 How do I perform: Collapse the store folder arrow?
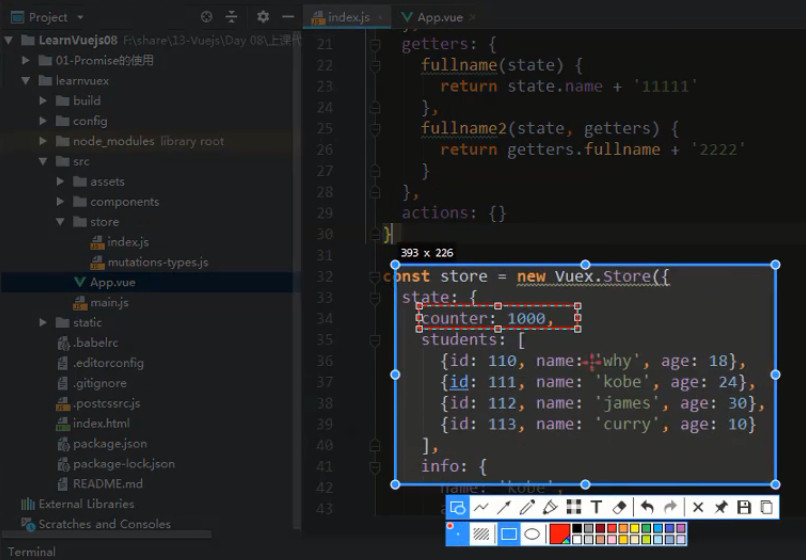coord(60,222)
